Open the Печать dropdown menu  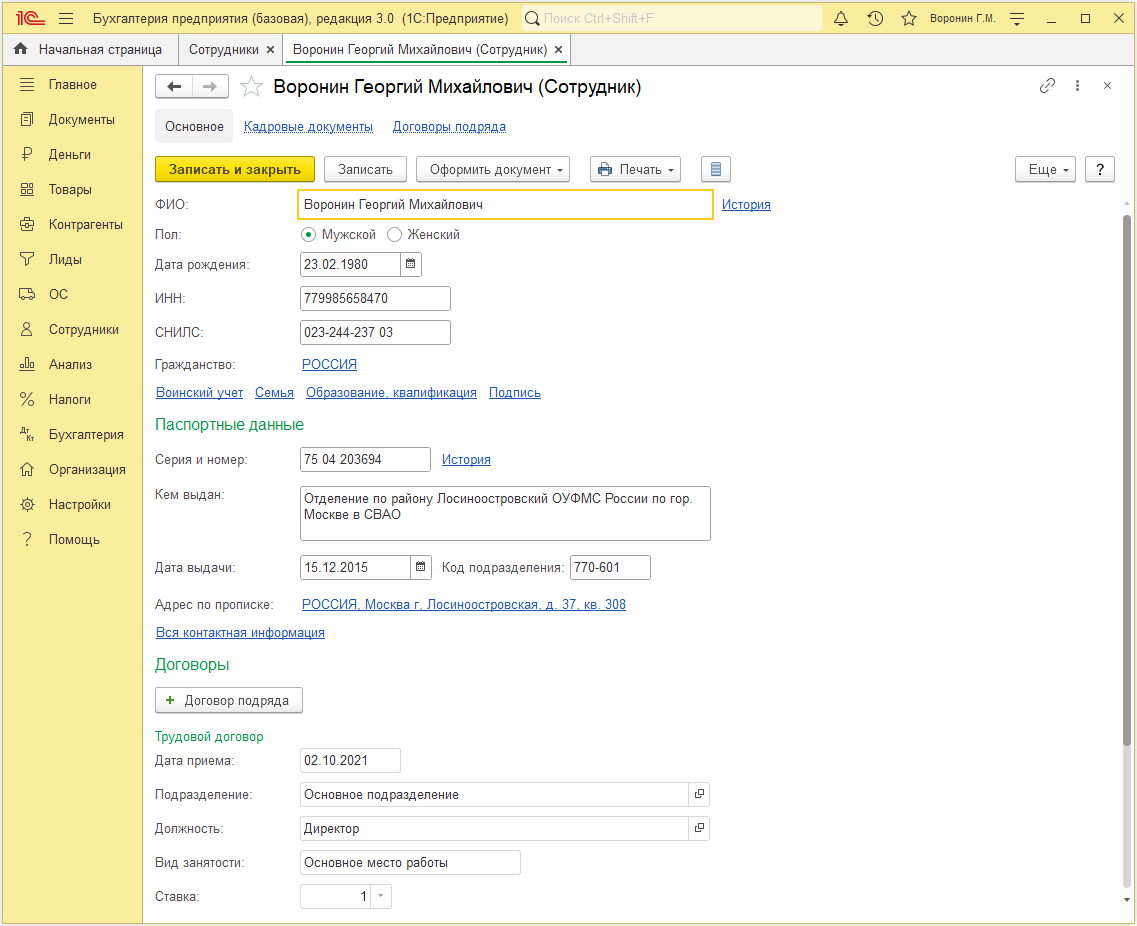(635, 169)
